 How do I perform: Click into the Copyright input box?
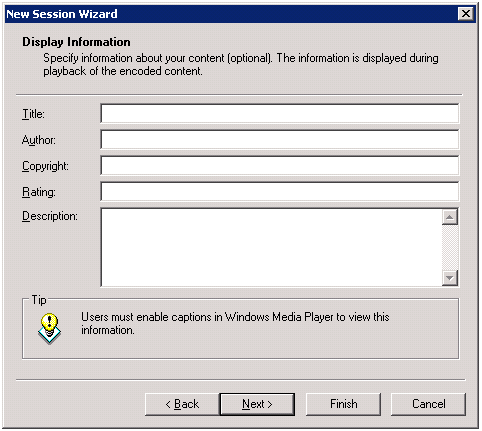[x=280, y=165]
